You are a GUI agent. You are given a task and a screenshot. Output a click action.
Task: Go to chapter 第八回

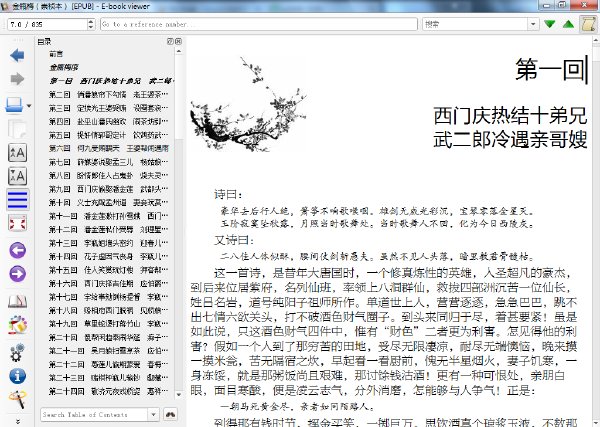tap(108, 175)
